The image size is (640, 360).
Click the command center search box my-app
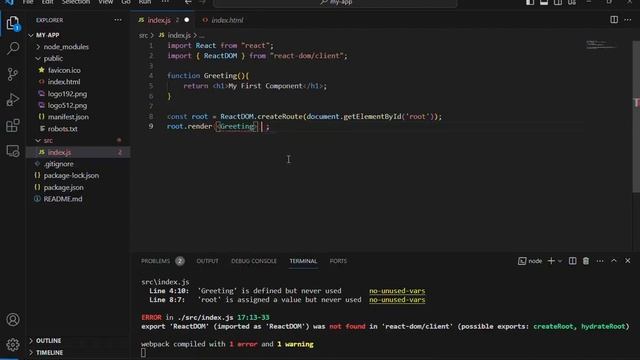[x=335, y=3]
